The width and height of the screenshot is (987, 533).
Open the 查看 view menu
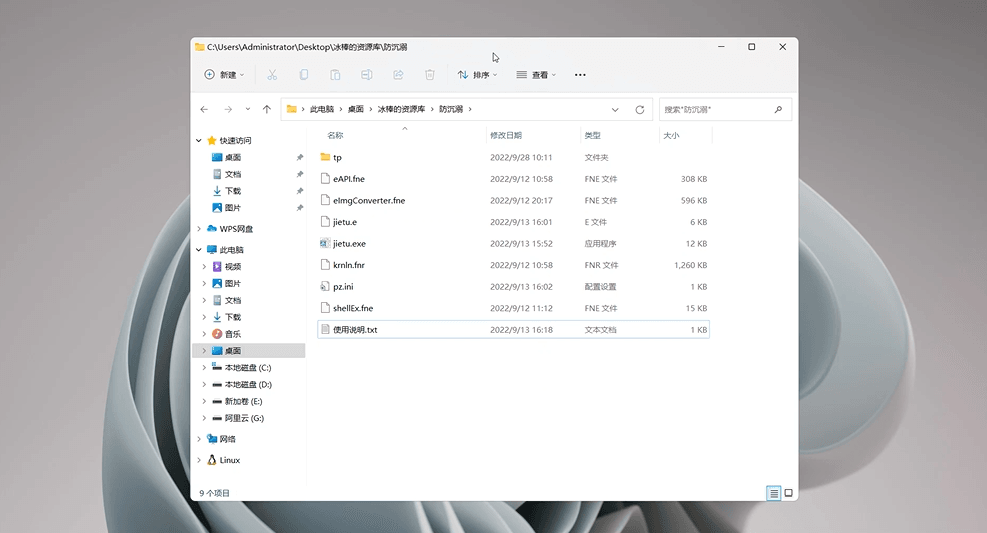pos(536,75)
